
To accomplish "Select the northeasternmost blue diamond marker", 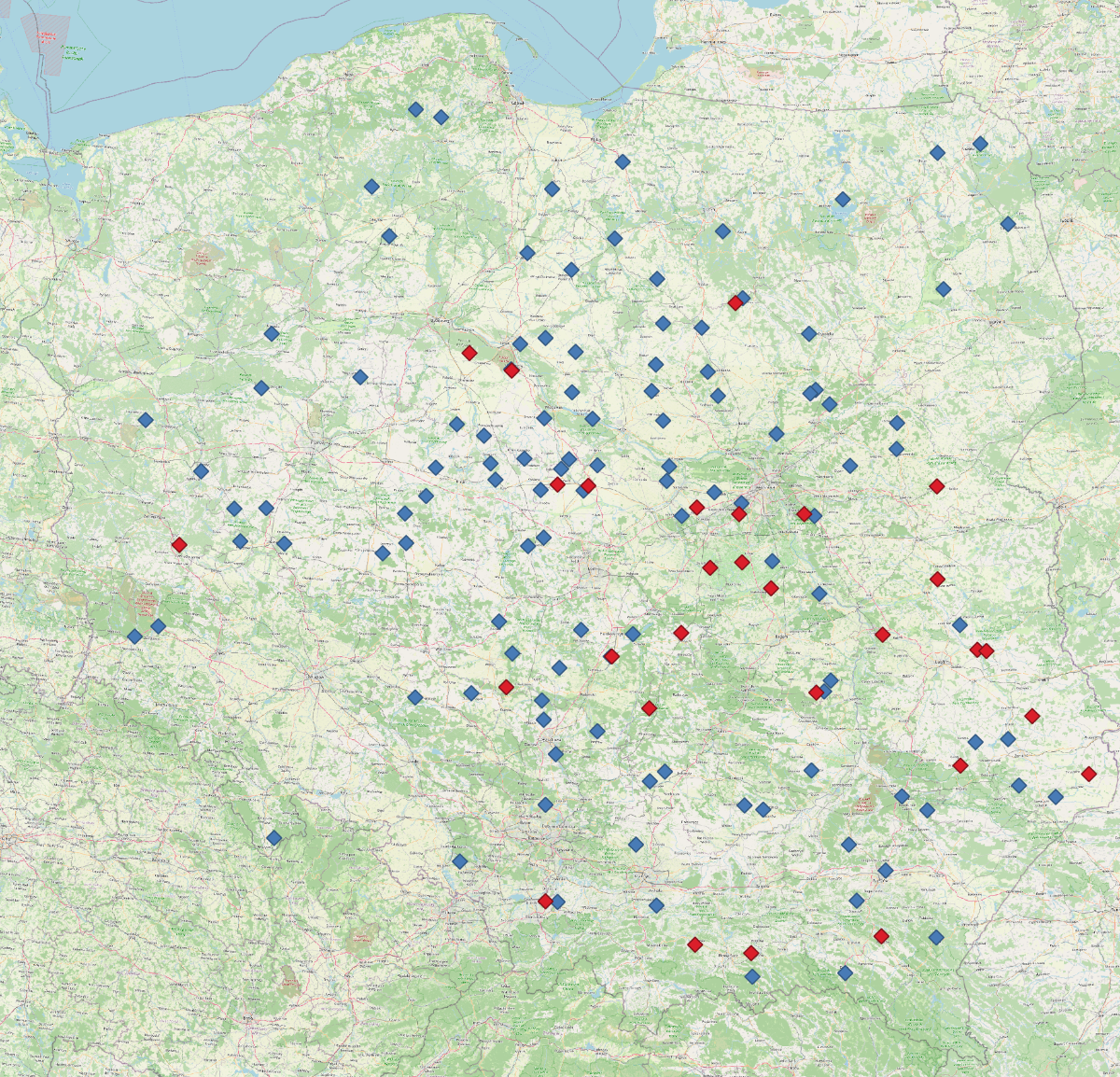I will click(x=980, y=144).
